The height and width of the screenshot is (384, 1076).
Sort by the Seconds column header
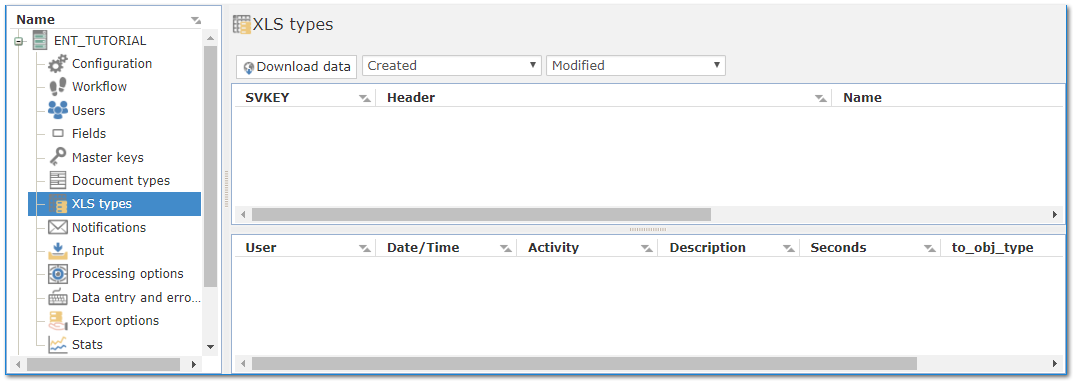pyautogui.click(x=839, y=248)
